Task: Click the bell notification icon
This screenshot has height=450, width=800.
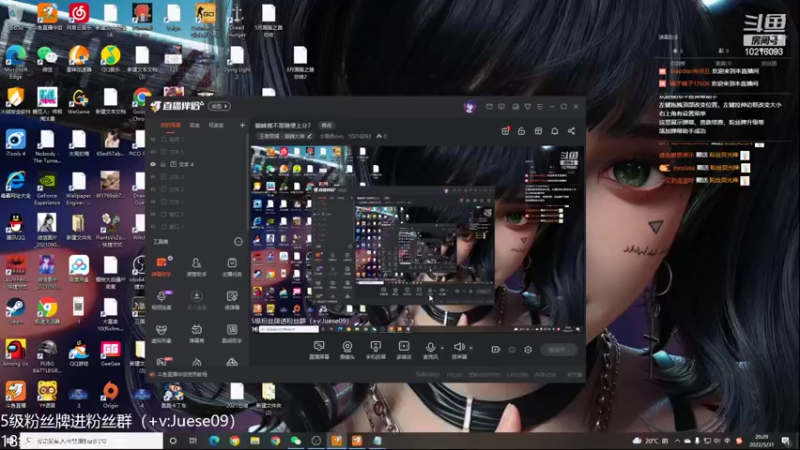Action: coord(555,131)
